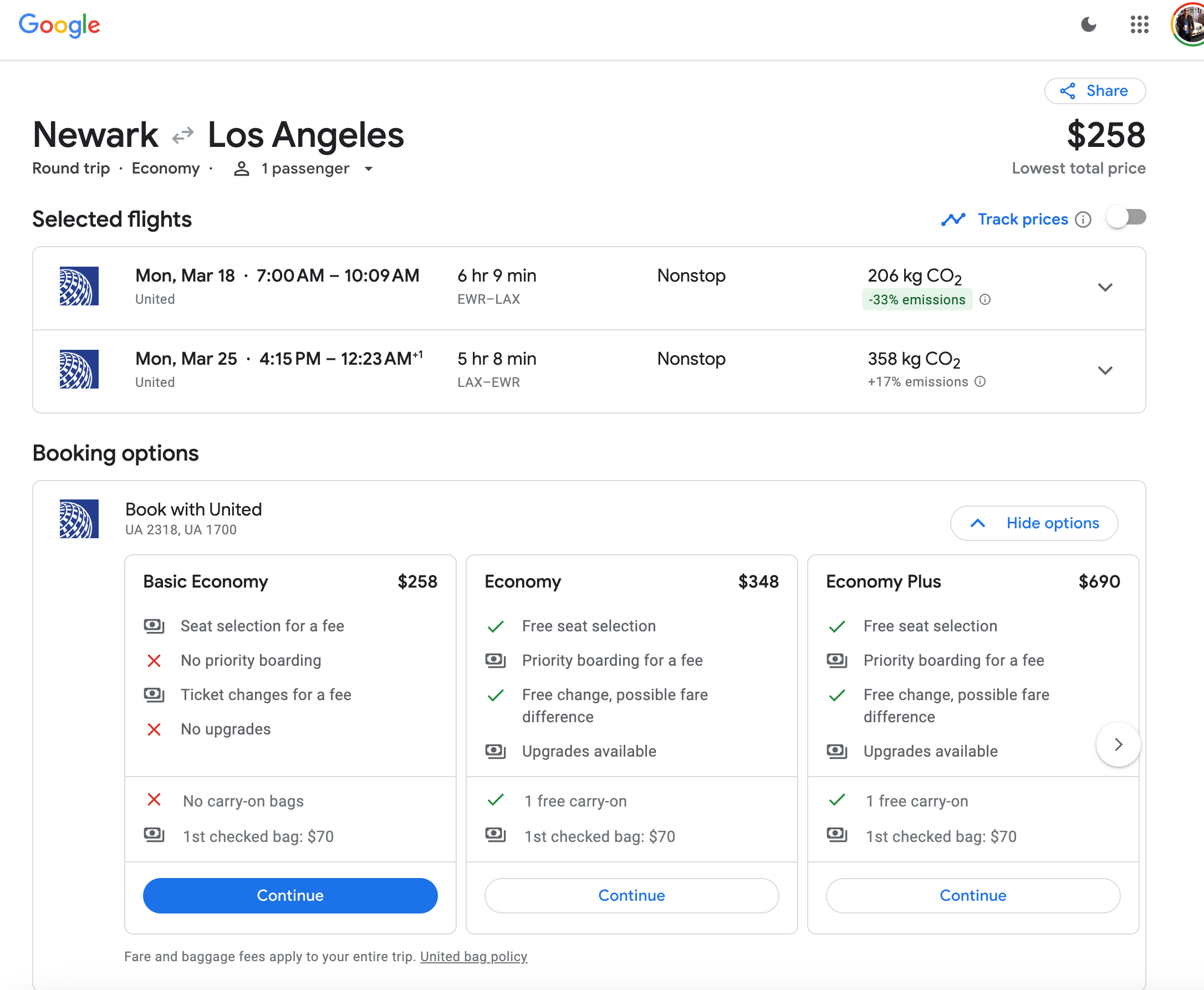Click checkmark by Economy 1 free carry-on
The width and height of the screenshot is (1204, 990).
pos(496,800)
